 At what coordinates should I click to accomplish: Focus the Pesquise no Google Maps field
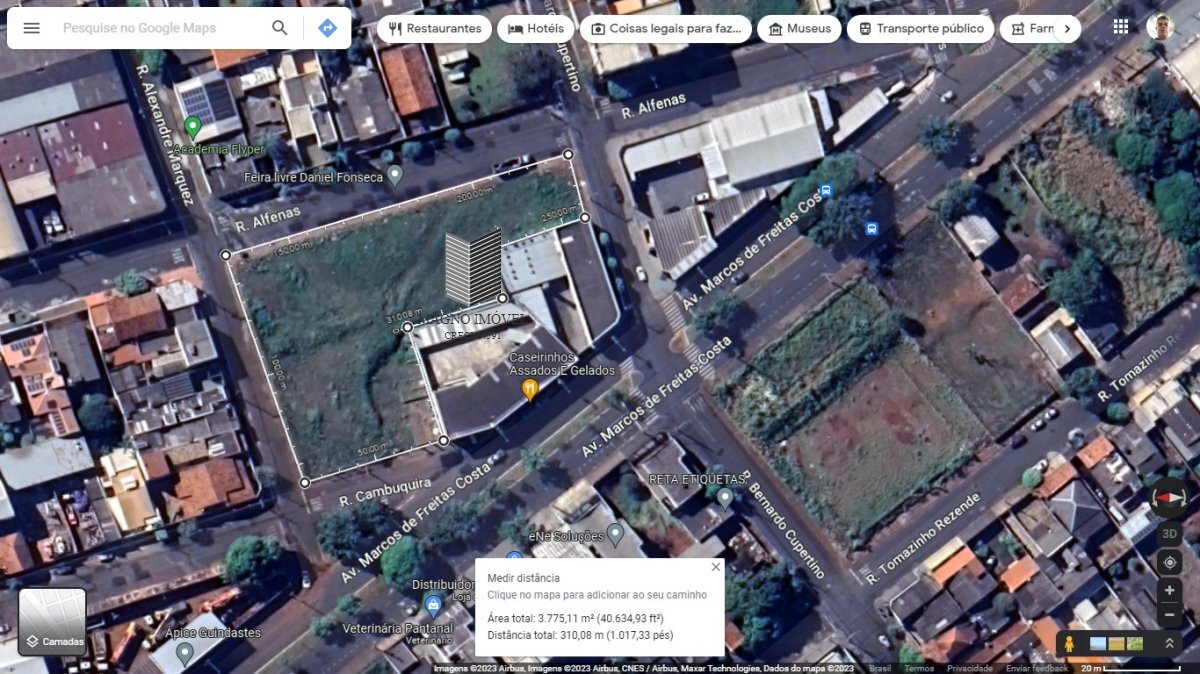[x=160, y=28]
